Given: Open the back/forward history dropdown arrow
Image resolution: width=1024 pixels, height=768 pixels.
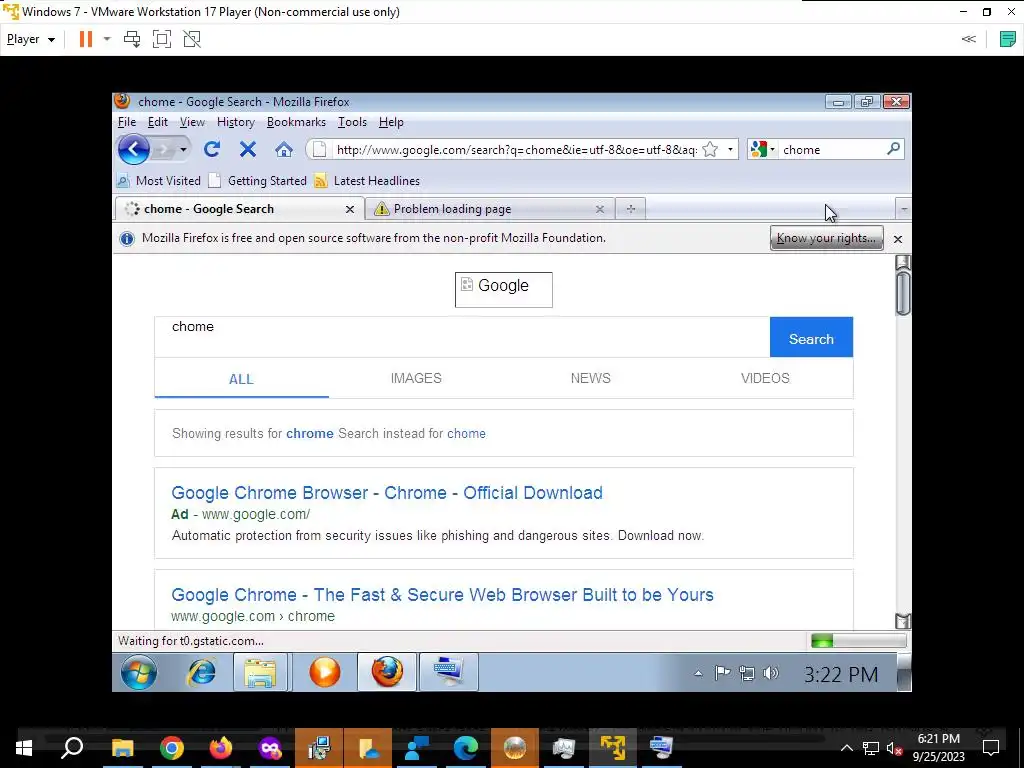Looking at the screenshot, I should tap(183, 150).
